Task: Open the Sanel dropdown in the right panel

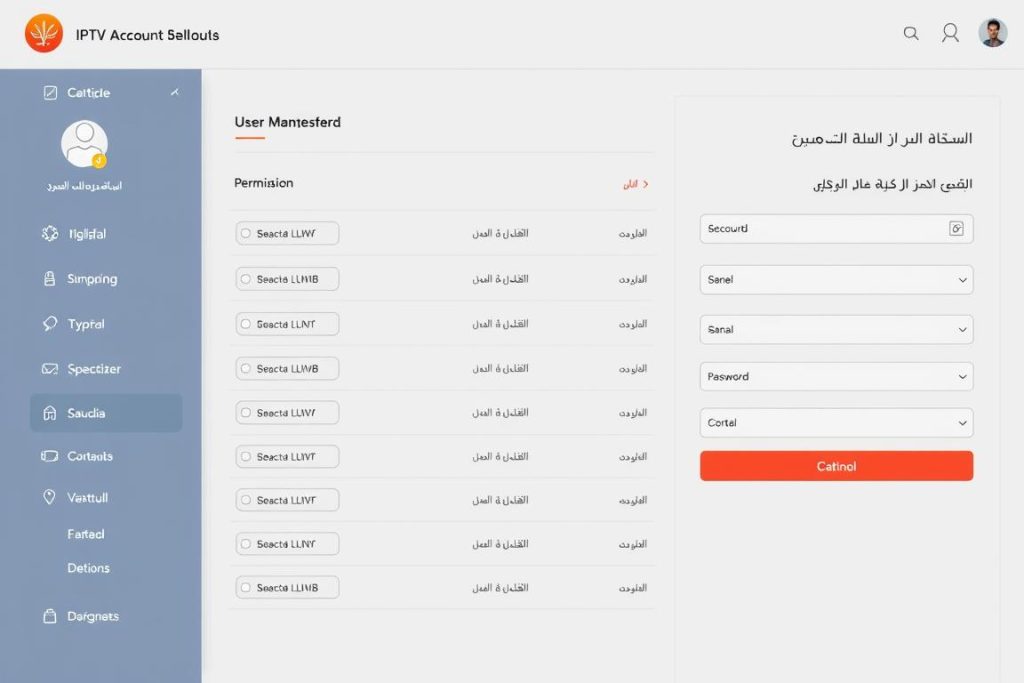Action: pyautogui.click(x=836, y=279)
